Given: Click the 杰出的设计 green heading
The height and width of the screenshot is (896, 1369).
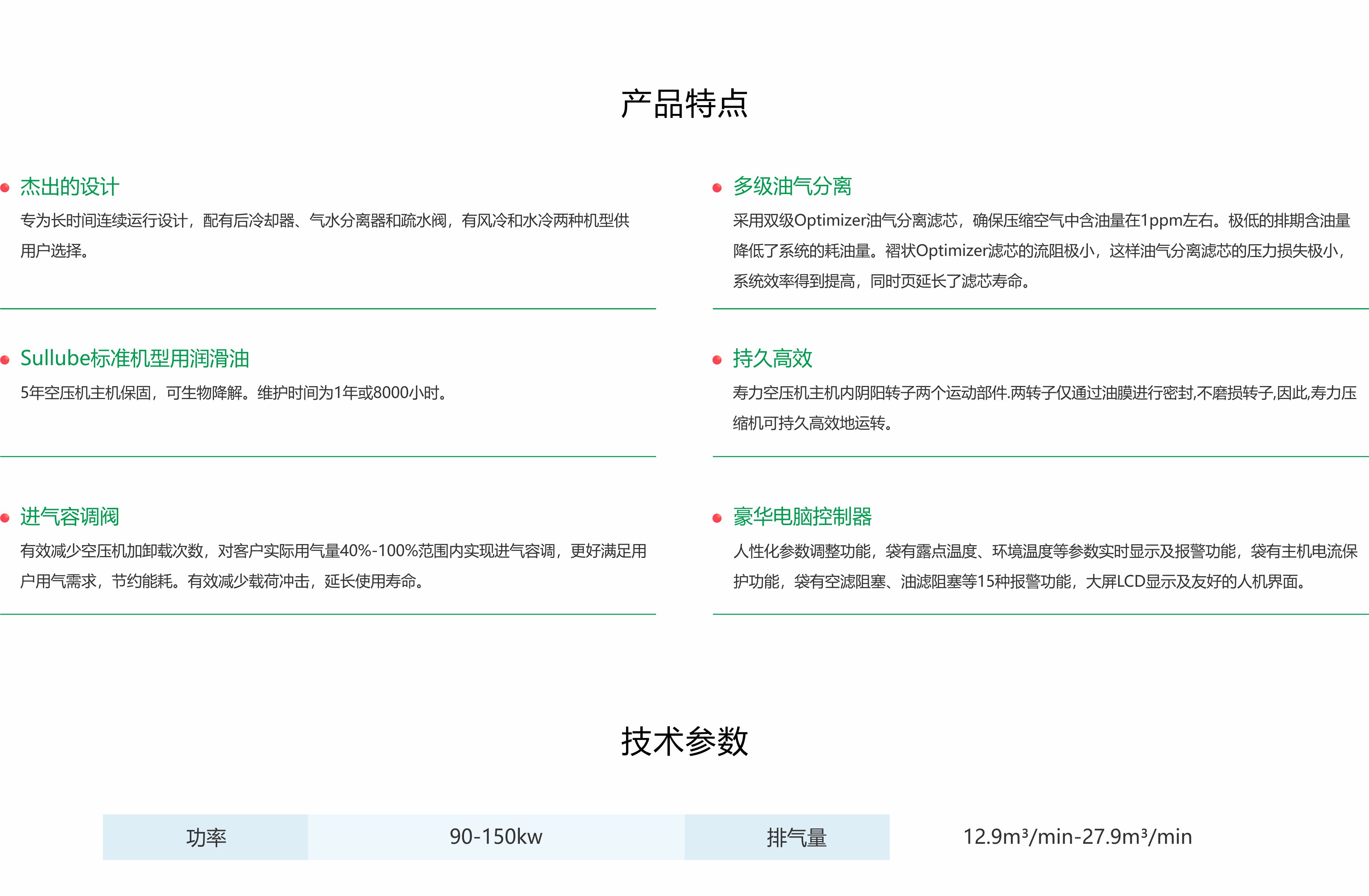Looking at the screenshot, I should click(x=70, y=187).
